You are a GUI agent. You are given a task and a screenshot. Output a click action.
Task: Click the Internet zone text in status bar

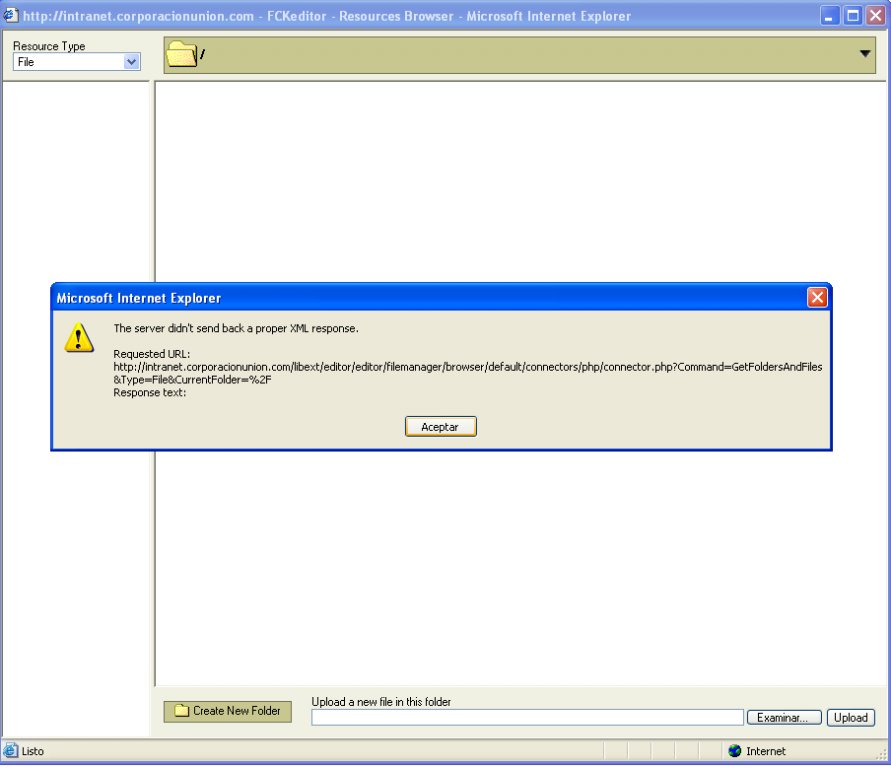765,751
